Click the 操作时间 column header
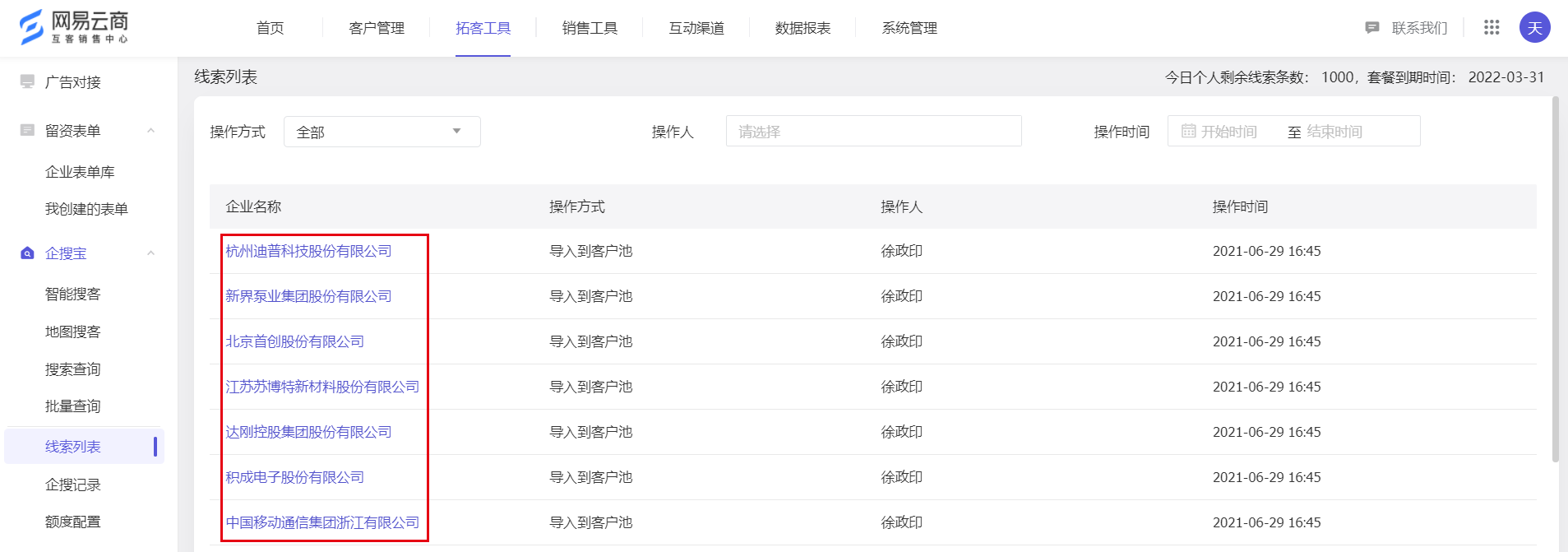This screenshot has height=552, width=1568. pos(1240,206)
